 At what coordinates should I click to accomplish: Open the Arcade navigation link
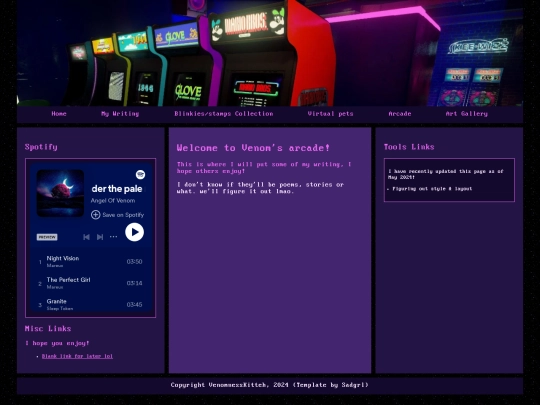[x=400, y=114]
